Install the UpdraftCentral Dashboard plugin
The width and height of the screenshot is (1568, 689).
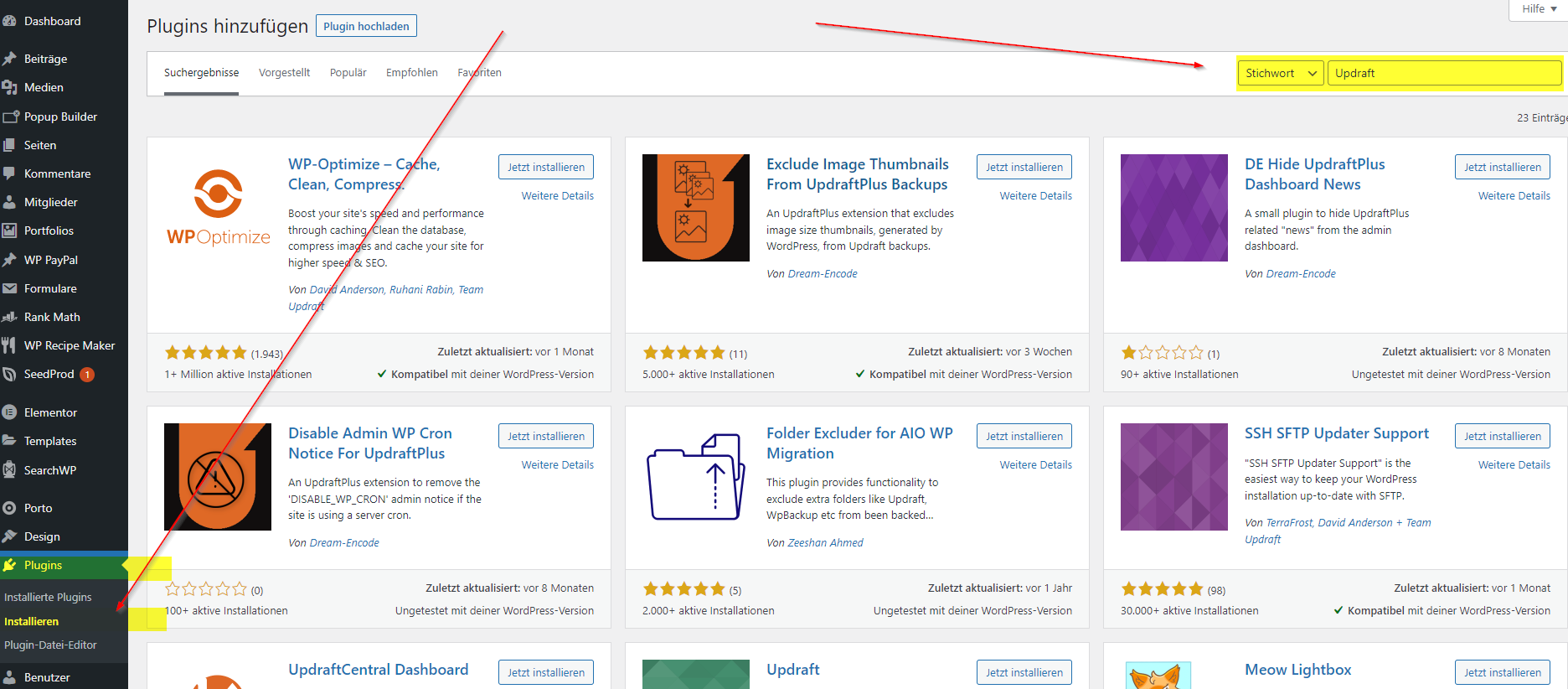click(x=546, y=672)
